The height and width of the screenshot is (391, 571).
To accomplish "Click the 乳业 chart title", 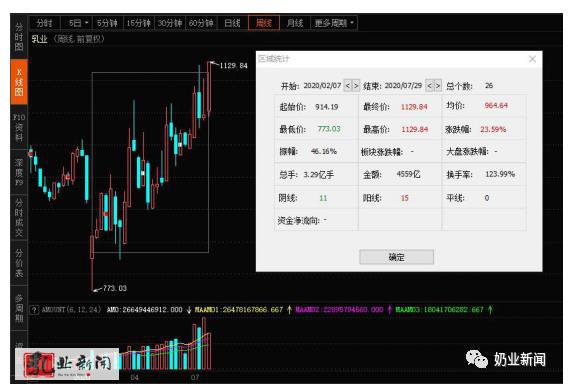I will coord(39,39).
